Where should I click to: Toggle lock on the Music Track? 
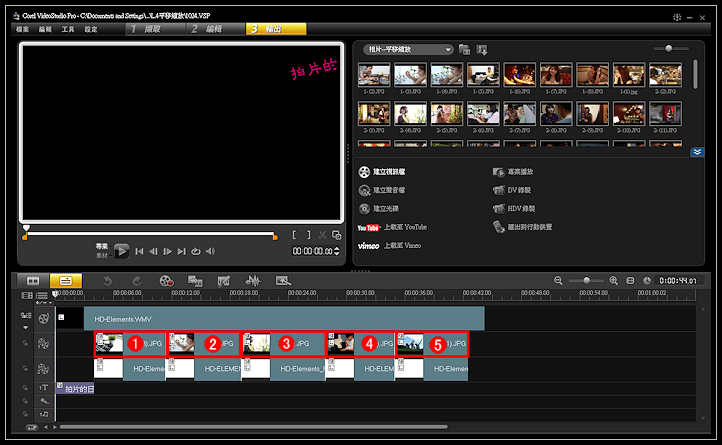(x=25, y=414)
